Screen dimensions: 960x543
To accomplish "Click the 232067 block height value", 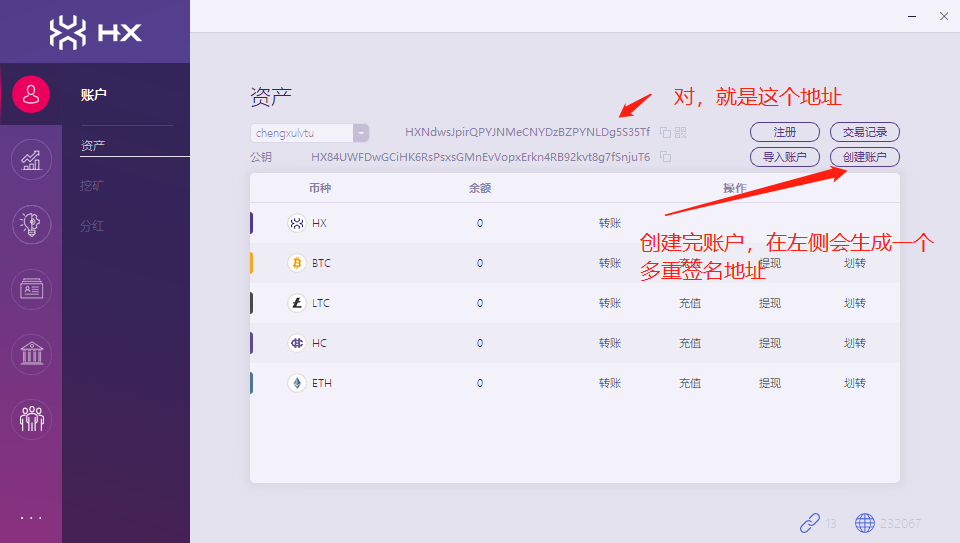I will click(900, 523).
